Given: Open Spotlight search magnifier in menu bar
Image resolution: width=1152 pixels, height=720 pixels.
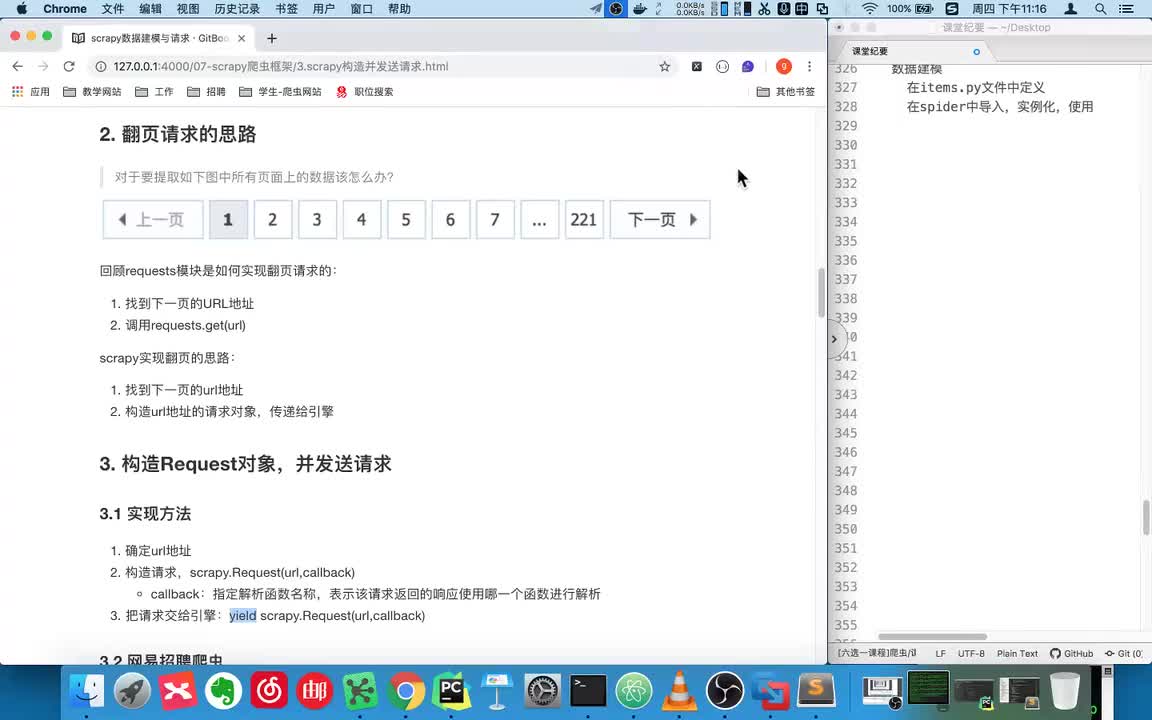Looking at the screenshot, I should [1100, 9].
